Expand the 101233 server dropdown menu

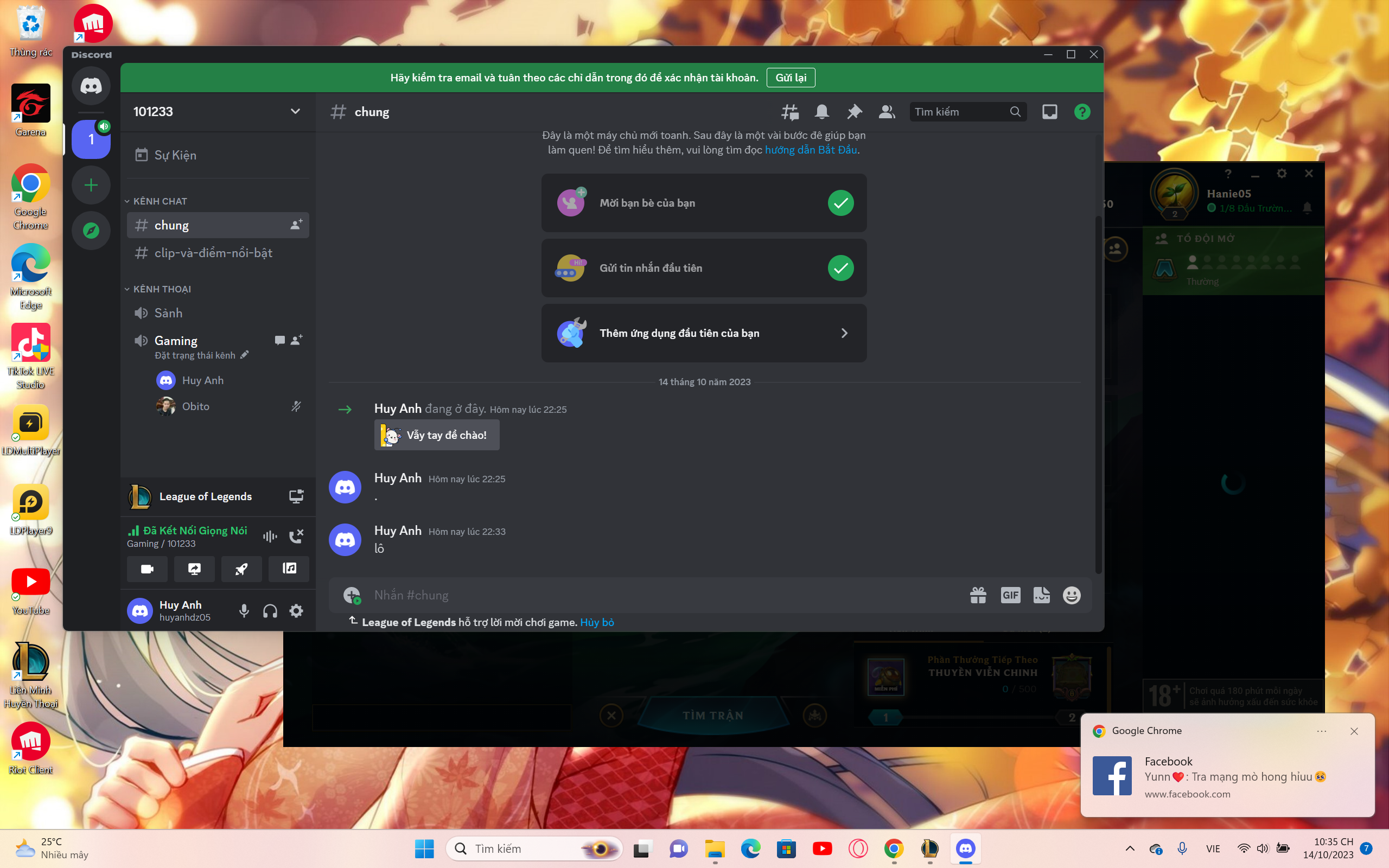point(295,111)
